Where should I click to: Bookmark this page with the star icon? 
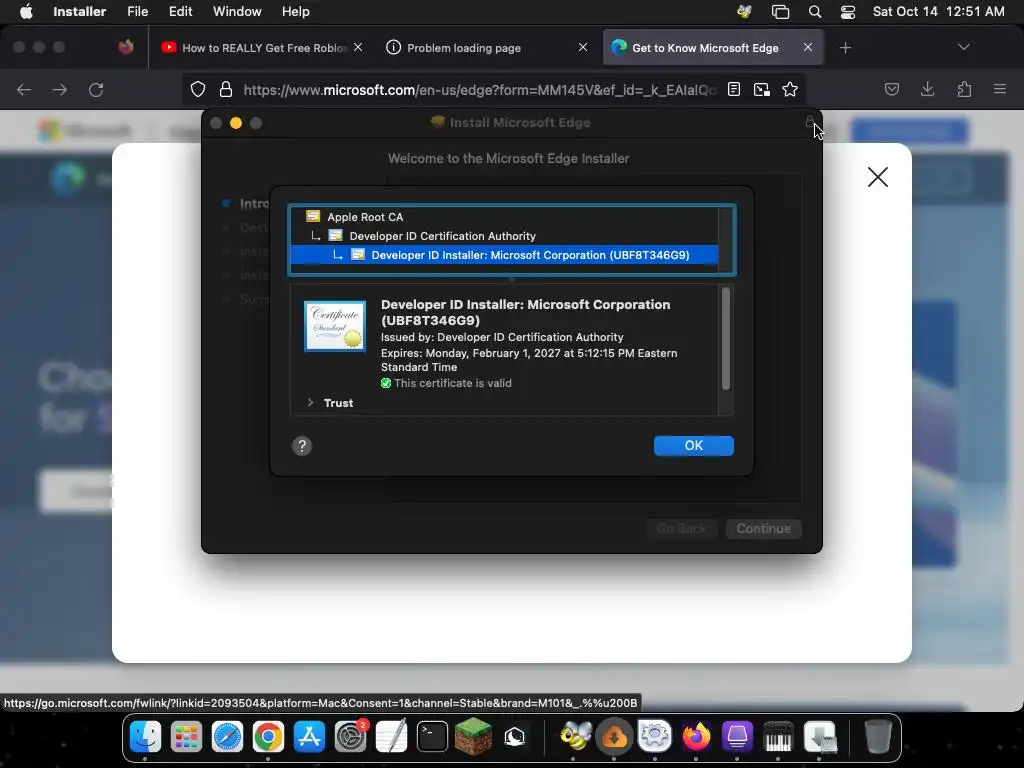coord(790,89)
